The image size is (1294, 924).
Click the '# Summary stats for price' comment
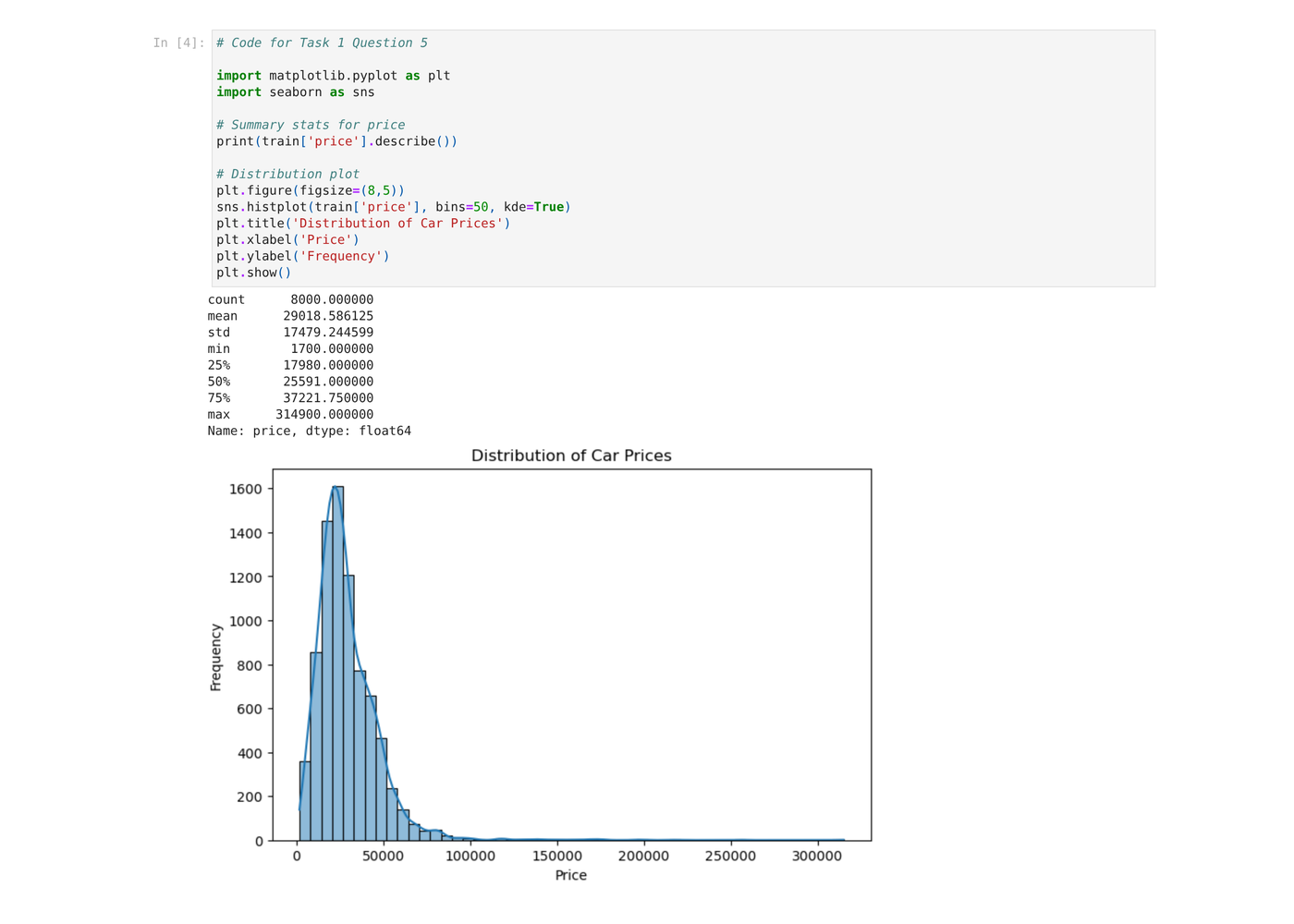(x=311, y=125)
